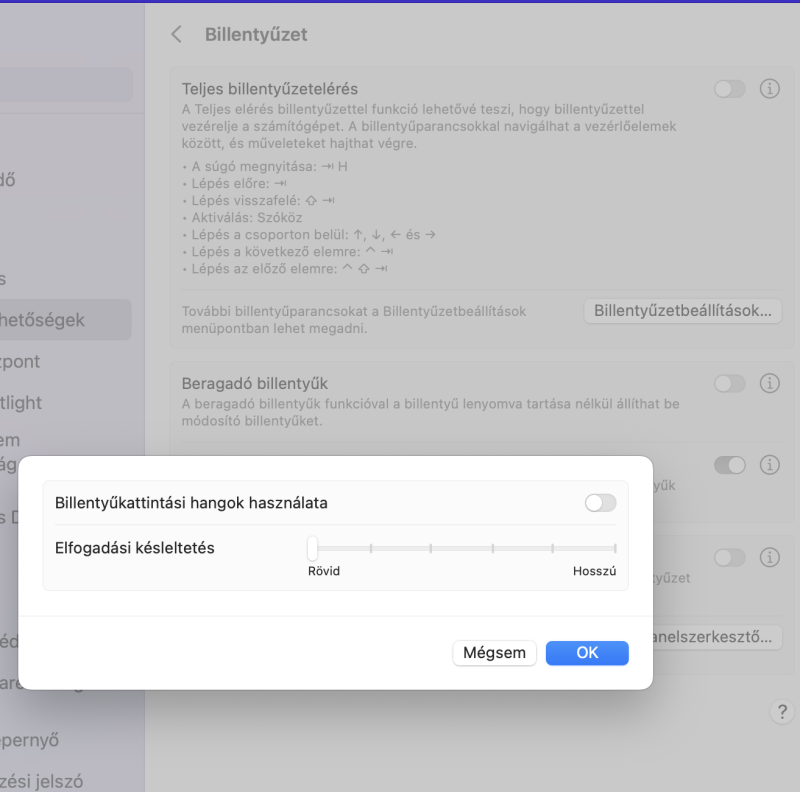Set delay slider to the Hosszú end
The height and width of the screenshot is (792, 800).
[614, 548]
